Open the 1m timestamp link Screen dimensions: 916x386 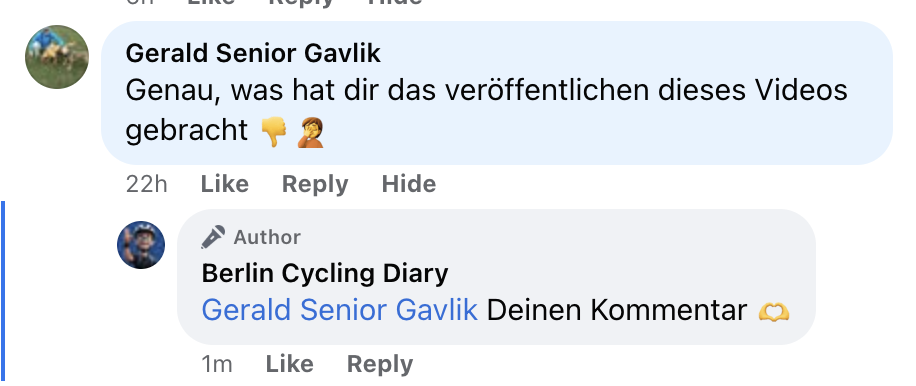[x=217, y=364]
